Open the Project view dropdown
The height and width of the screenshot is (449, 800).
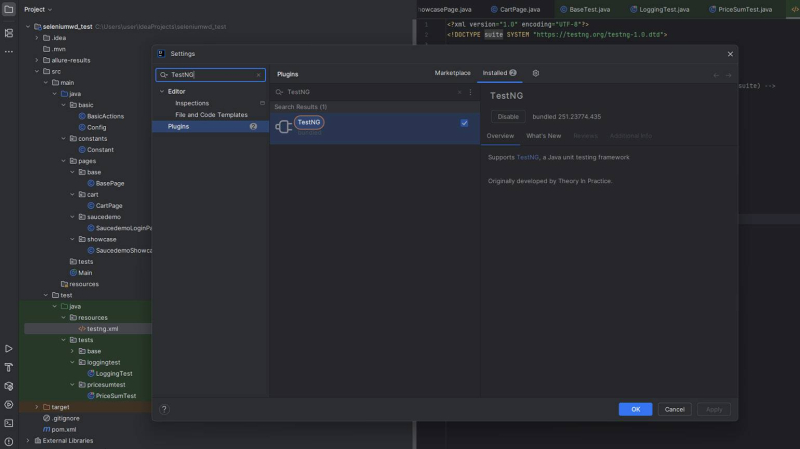[x=38, y=9]
